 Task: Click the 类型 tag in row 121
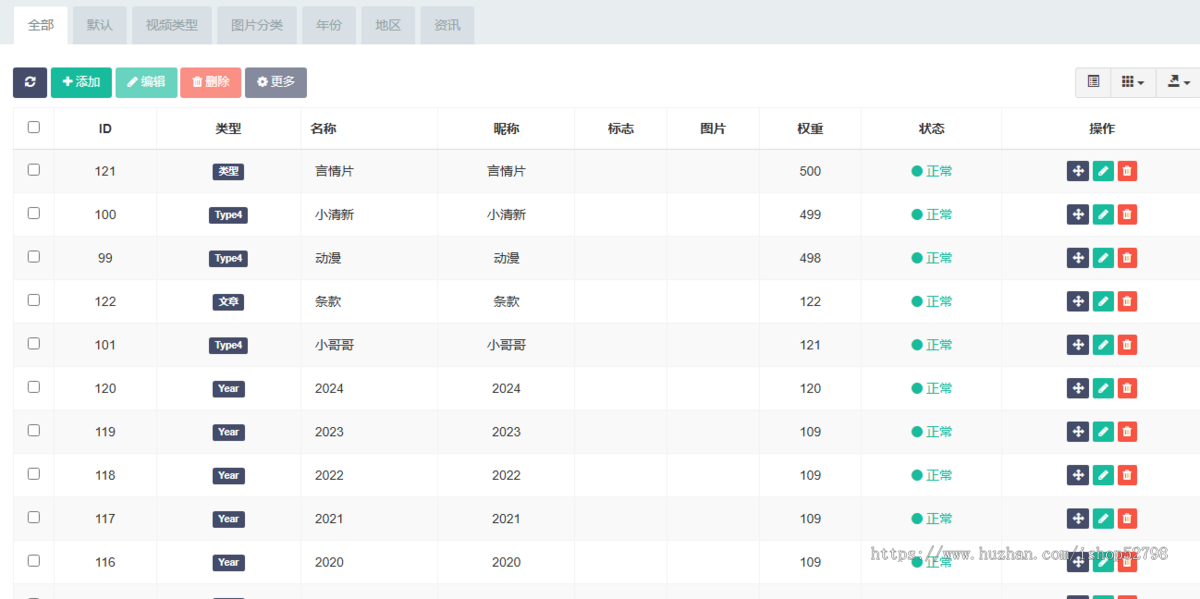pyautogui.click(x=228, y=171)
